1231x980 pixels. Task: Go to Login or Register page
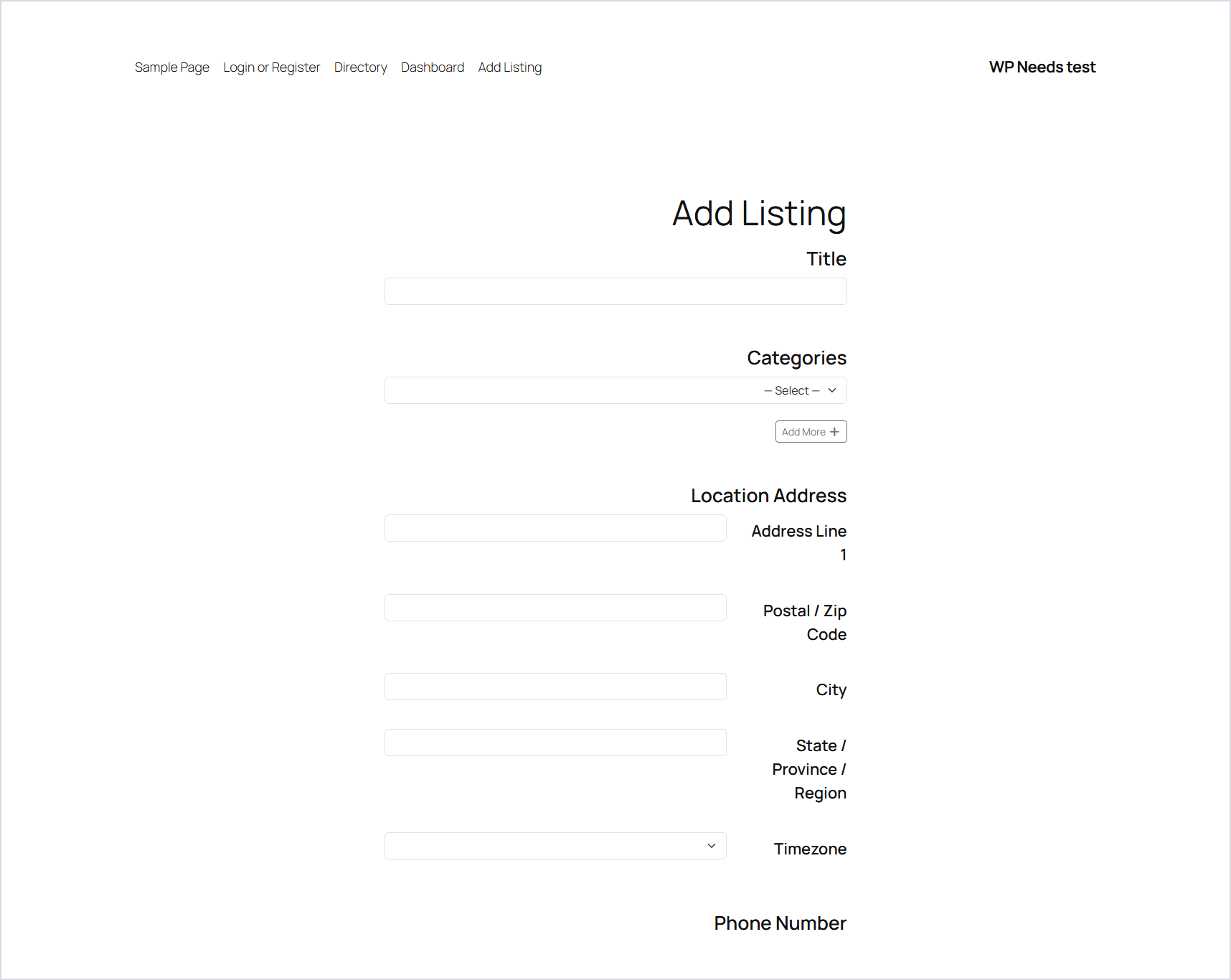pyautogui.click(x=272, y=67)
